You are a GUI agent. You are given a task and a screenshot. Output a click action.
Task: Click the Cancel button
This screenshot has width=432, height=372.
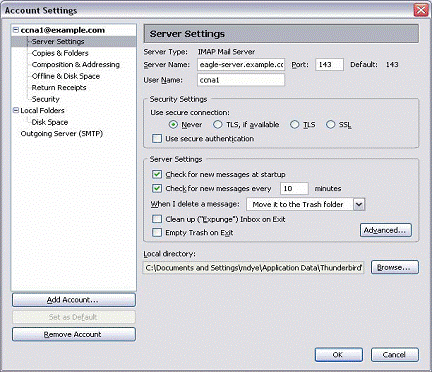395,355
